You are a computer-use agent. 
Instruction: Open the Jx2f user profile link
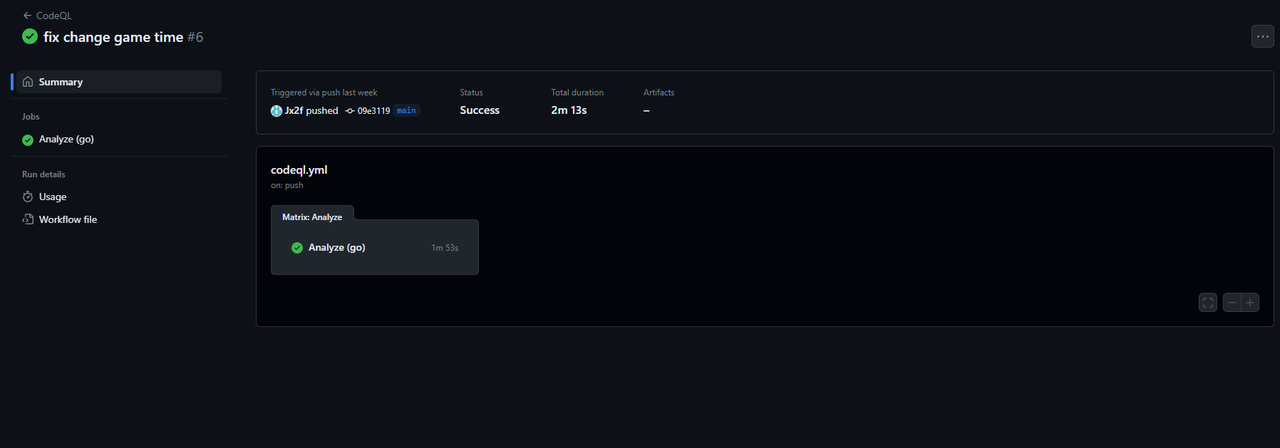pyautogui.click(x=293, y=110)
